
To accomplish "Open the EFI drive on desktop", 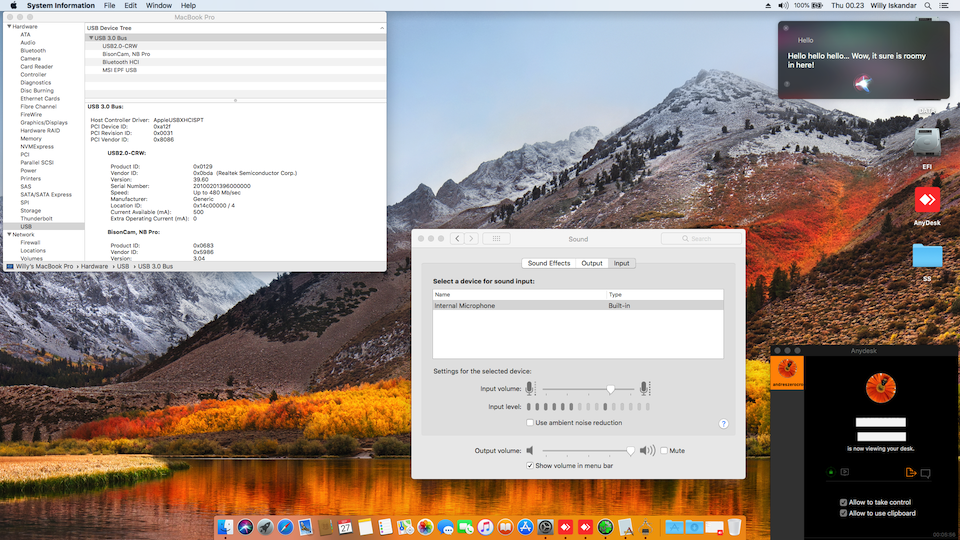I will click(927, 142).
